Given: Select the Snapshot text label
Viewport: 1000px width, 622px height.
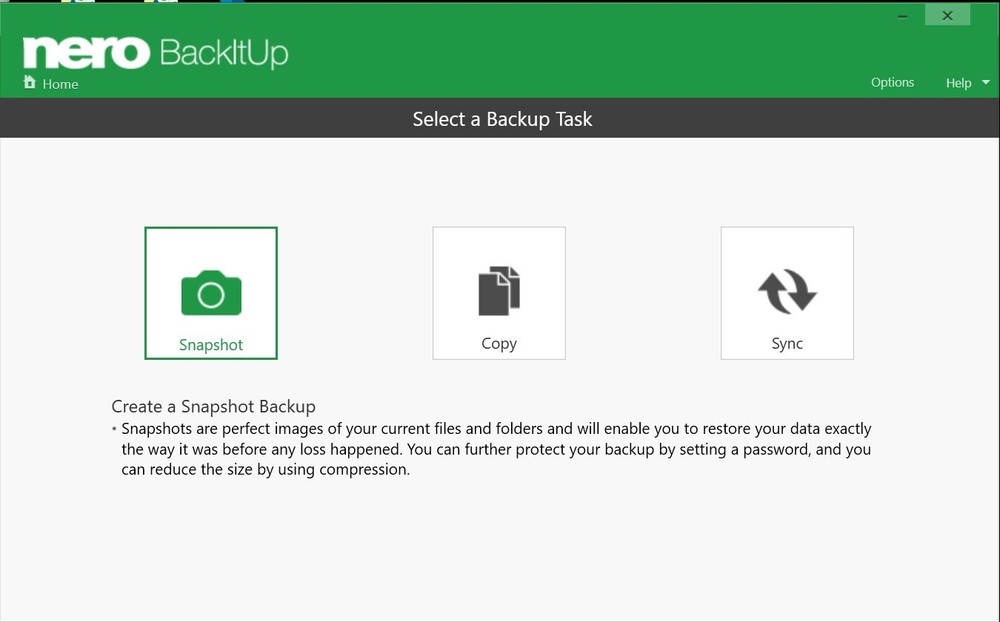Looking at the screenshot, I should [211, 345].
